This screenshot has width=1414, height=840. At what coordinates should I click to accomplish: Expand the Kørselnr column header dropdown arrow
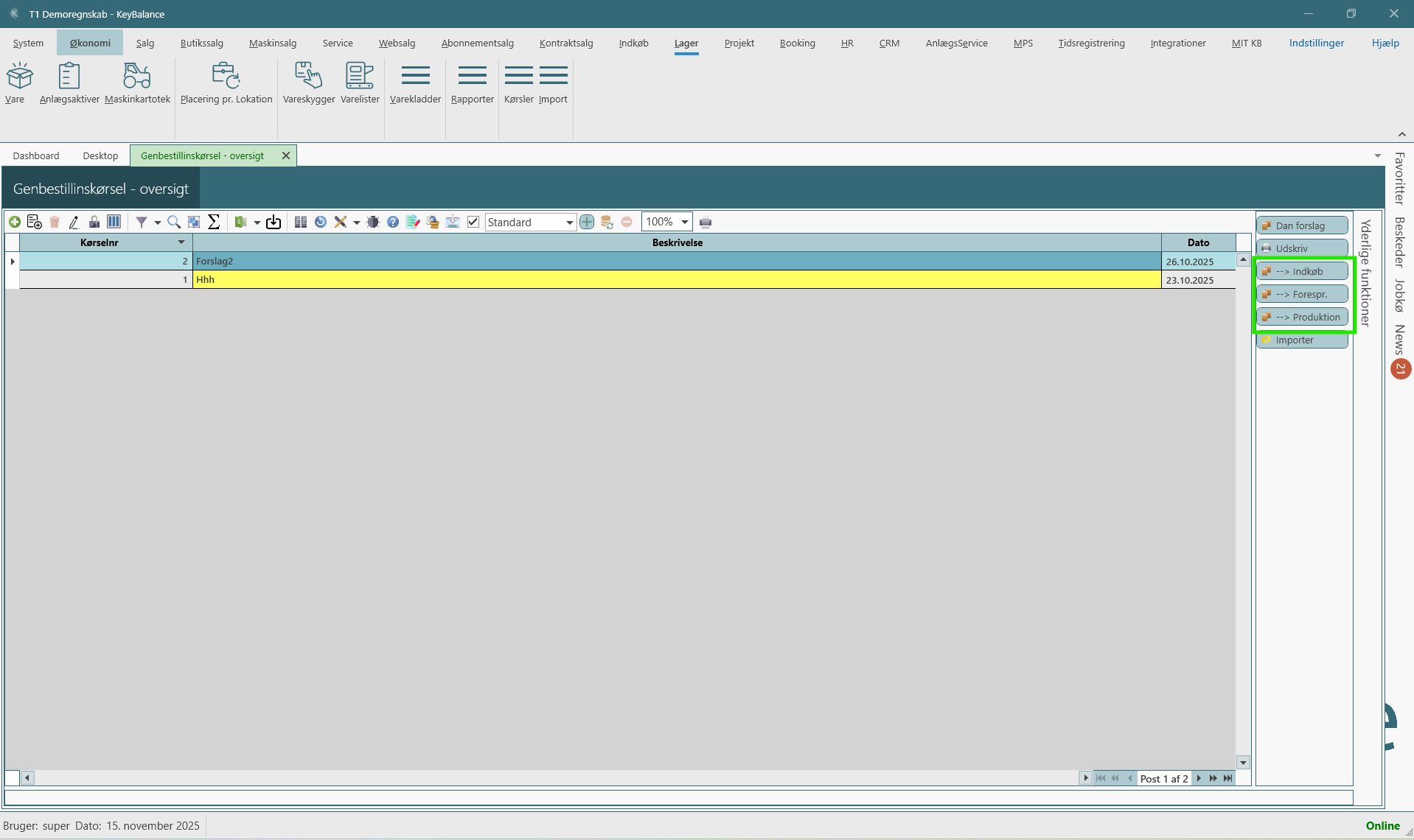click(181, 242)
